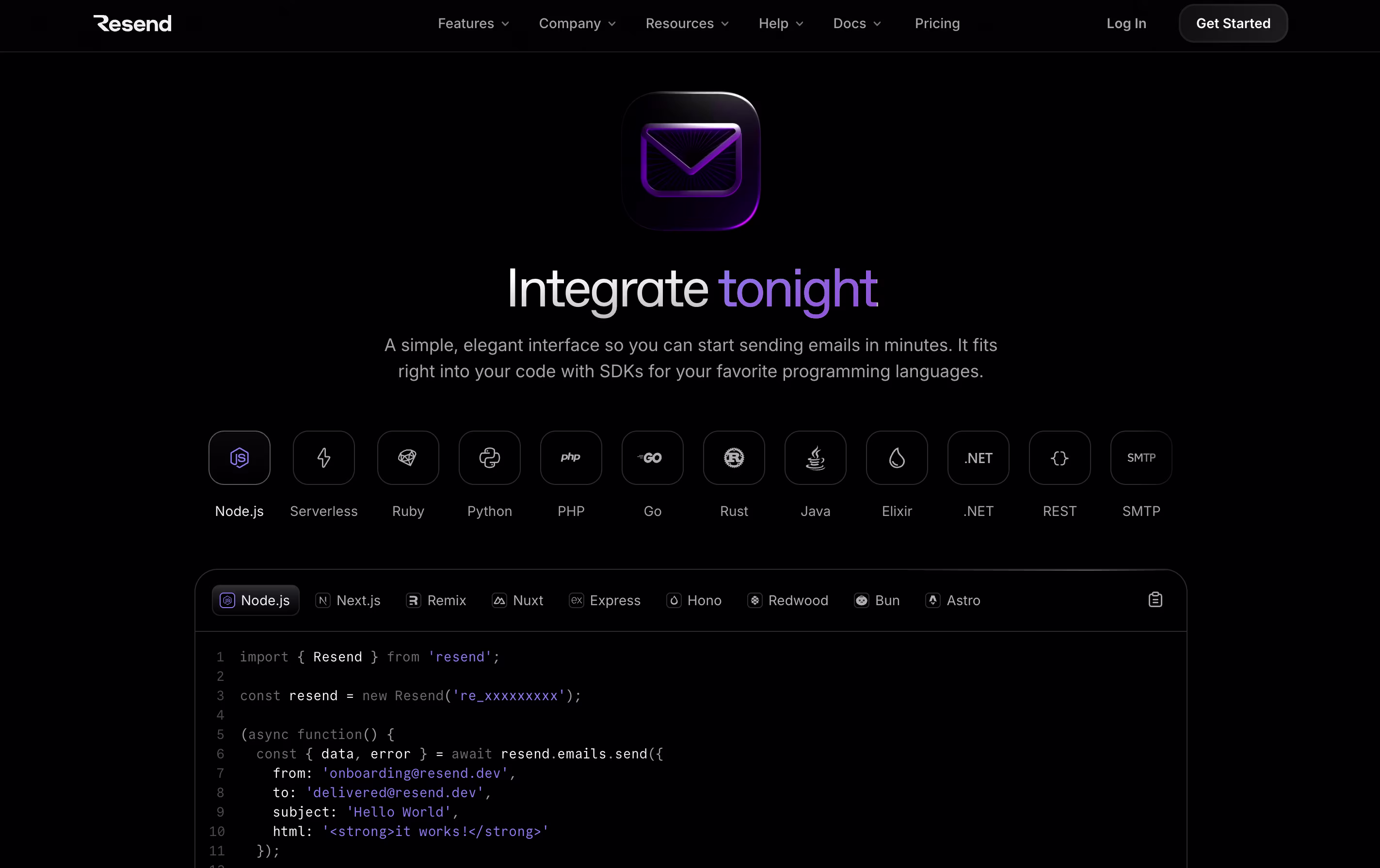Click the PHP language icon
Viewport: 1380px width, 868px height.
(571, 458)
